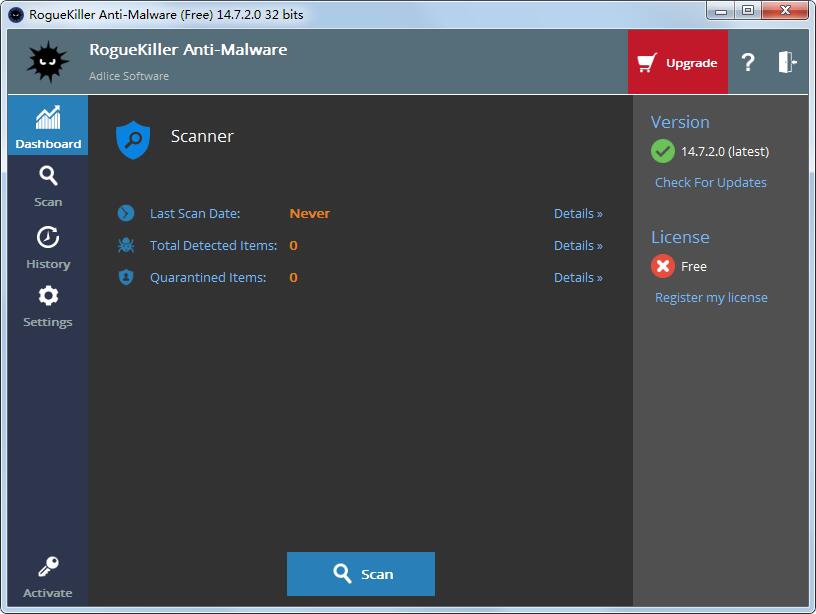Expand Details for Quarantined Items

578,277
